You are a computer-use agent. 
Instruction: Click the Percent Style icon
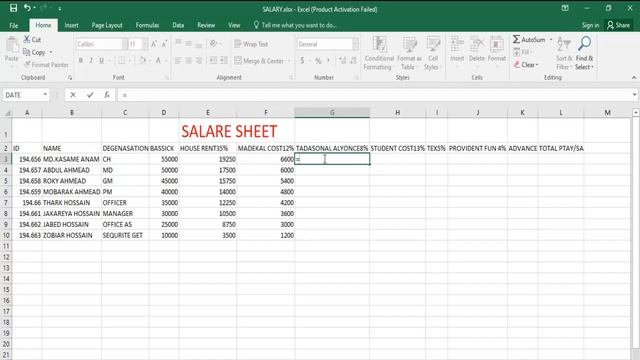[x=318, y=61]
